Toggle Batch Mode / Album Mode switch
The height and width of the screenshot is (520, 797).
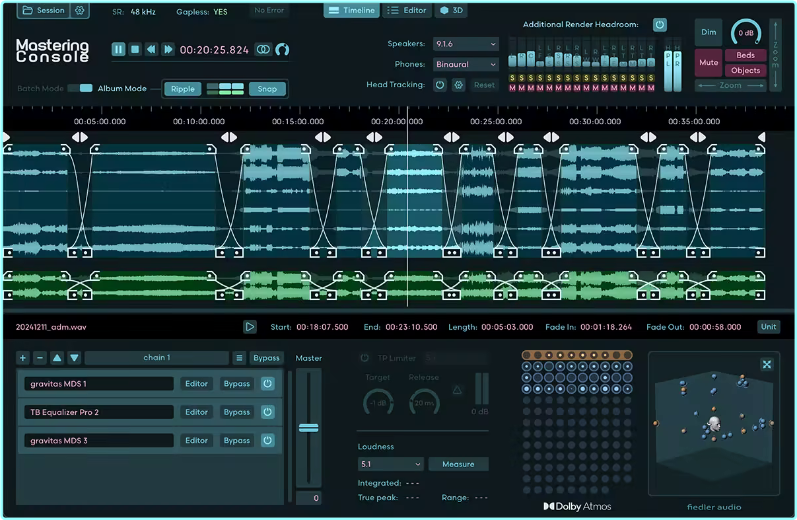pyautogui.click(x=80, y=88)
